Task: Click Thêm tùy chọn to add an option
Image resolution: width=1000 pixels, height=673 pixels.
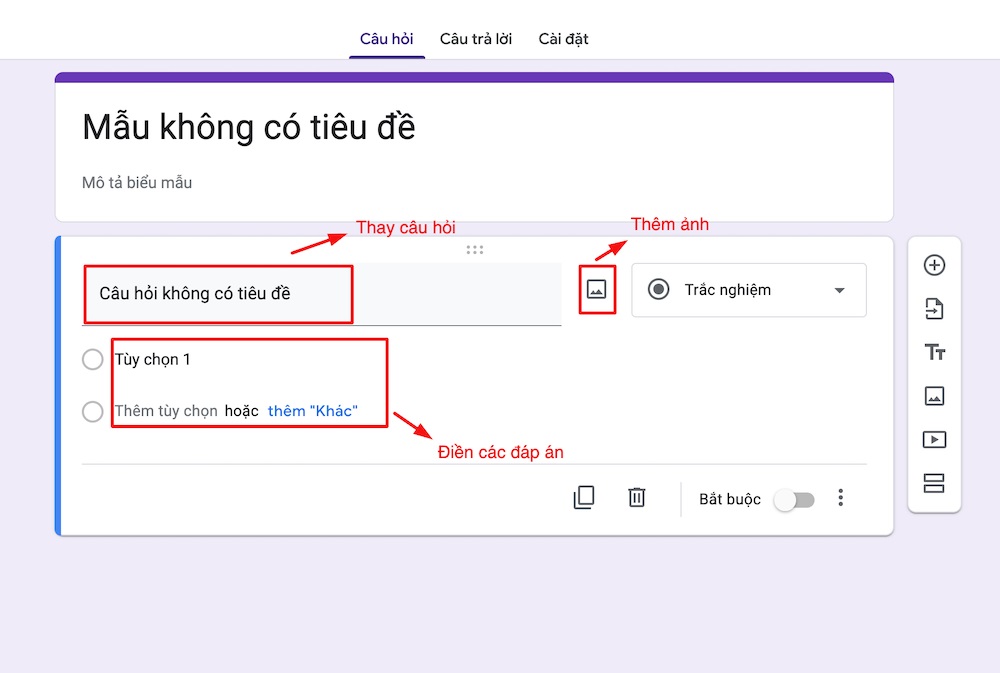Action: (x=167, y=411)
